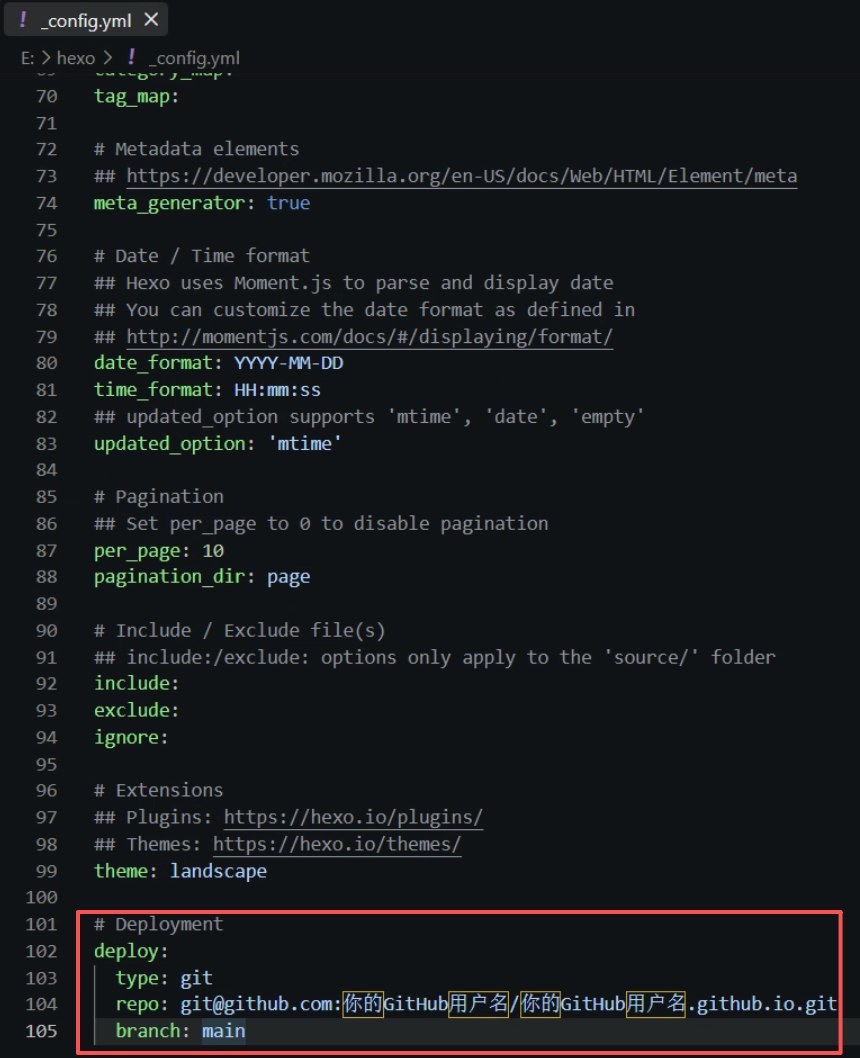Click line number 105 in gutter
860x1058 pixels.
click(41, 1031)
